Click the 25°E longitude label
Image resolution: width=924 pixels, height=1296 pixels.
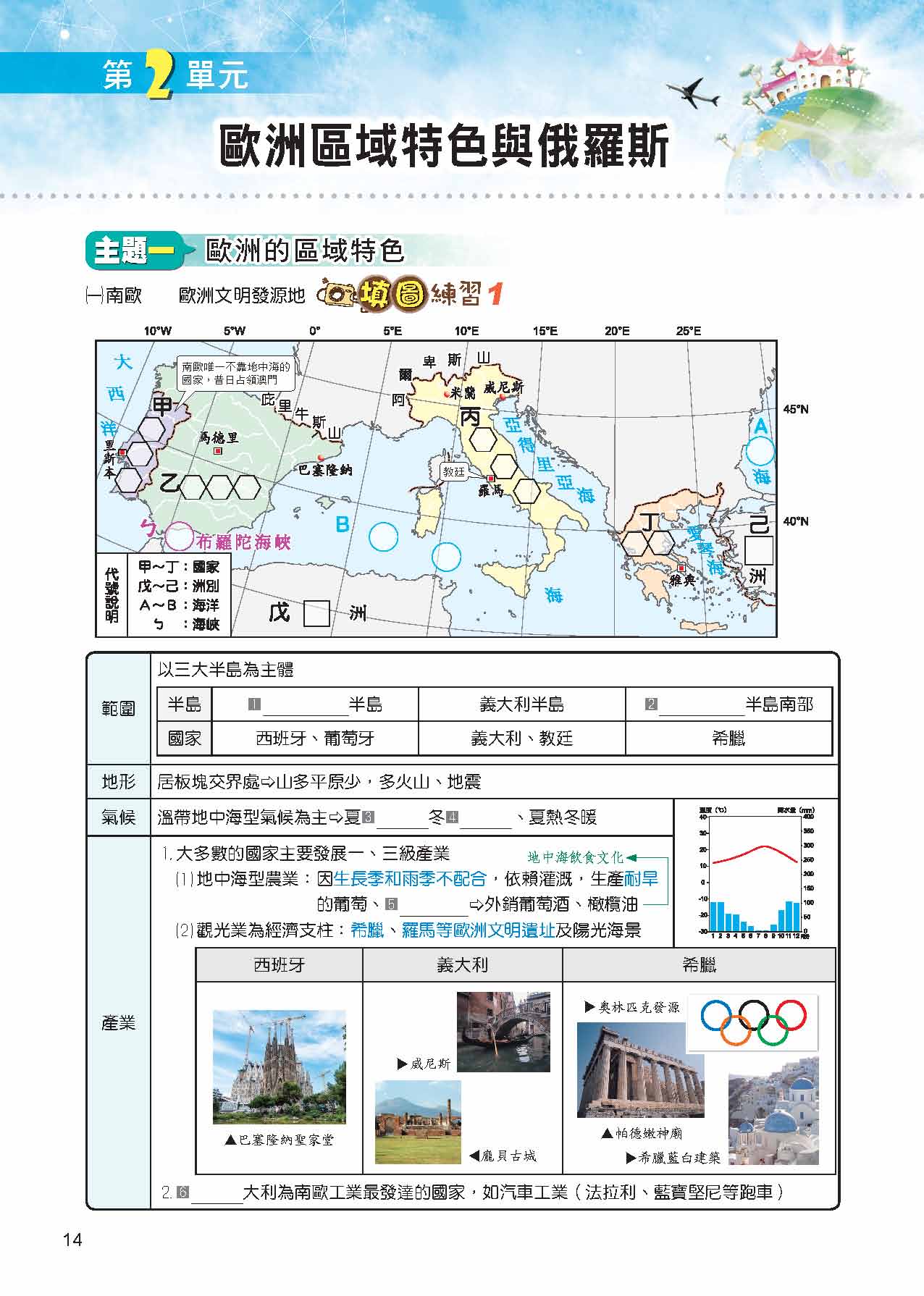(688, 331)
